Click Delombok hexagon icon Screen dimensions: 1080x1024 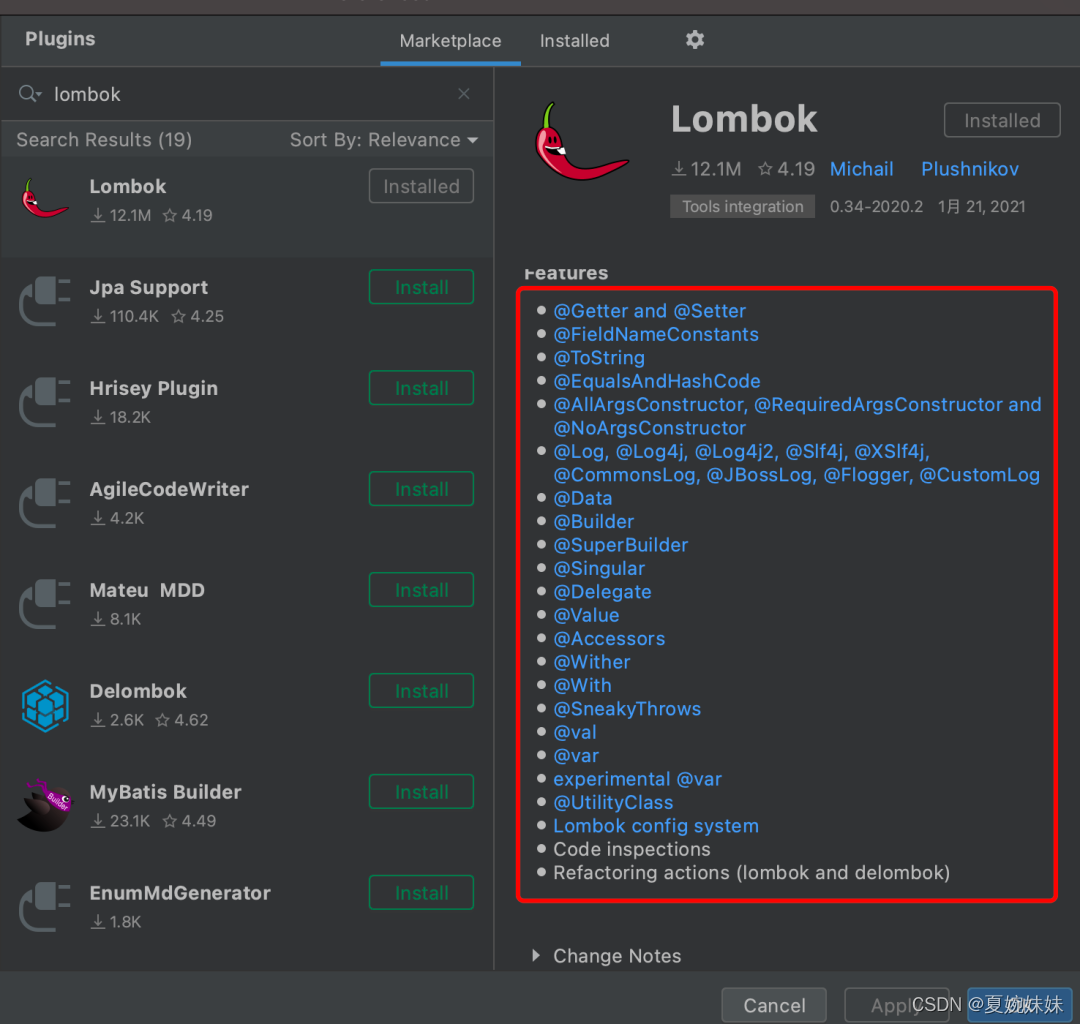pos(45,704)
